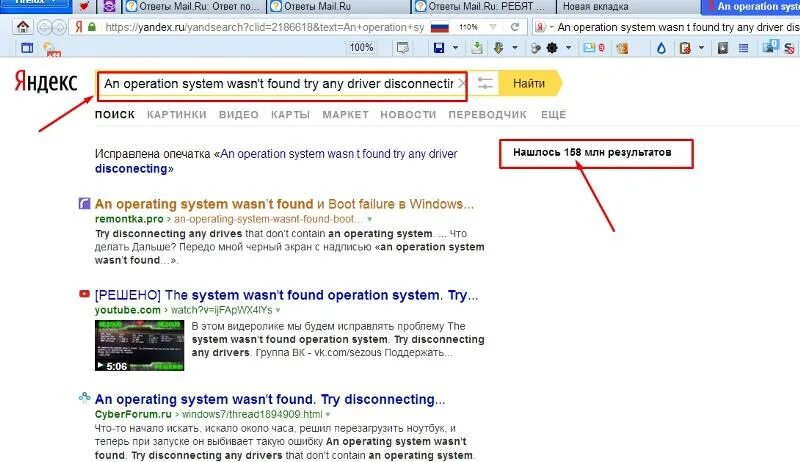
Task: Click the grey toggle-switches icon in toolbar
Action: 535,48
